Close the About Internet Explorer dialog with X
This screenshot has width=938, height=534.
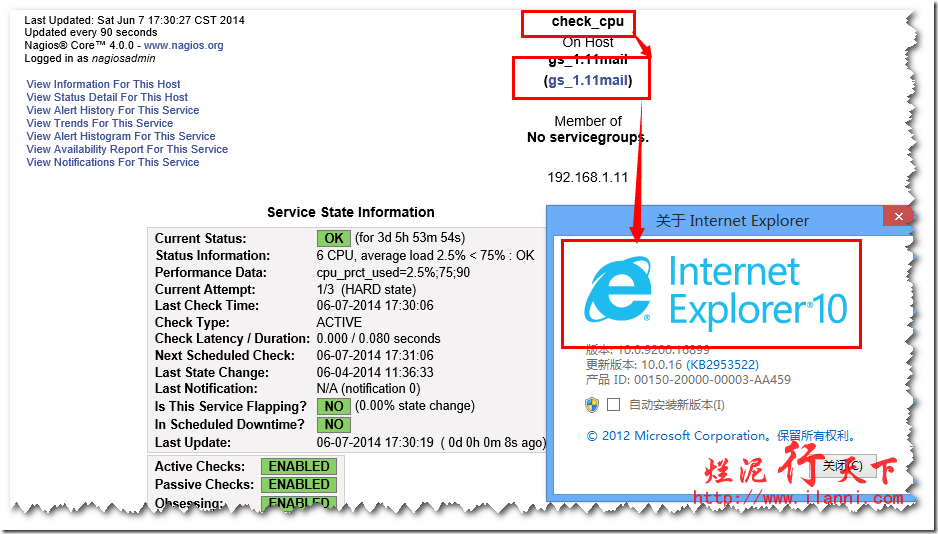point(898,217)
